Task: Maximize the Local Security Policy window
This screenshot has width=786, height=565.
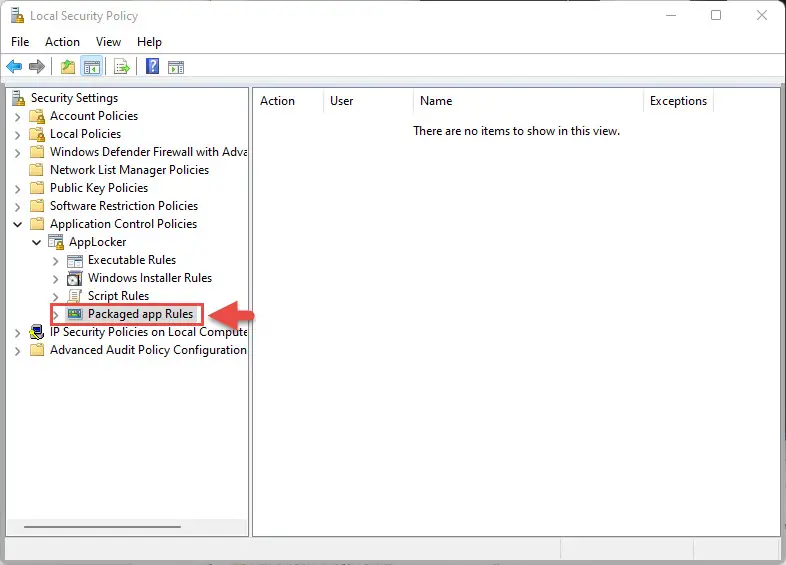Action: coord(716,16)
